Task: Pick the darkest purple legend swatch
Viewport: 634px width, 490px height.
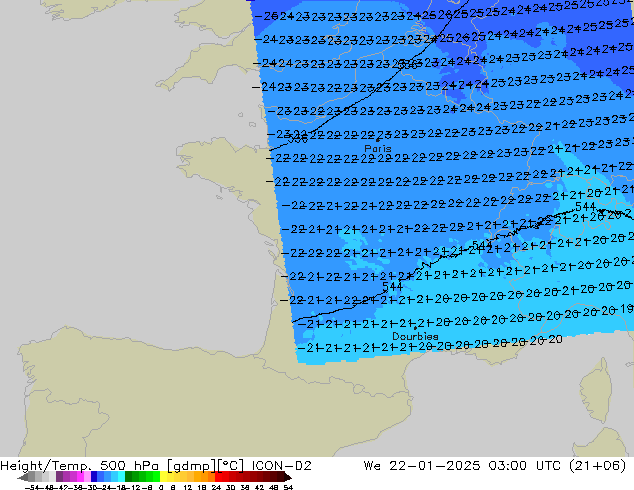Action: click(59, 477)
